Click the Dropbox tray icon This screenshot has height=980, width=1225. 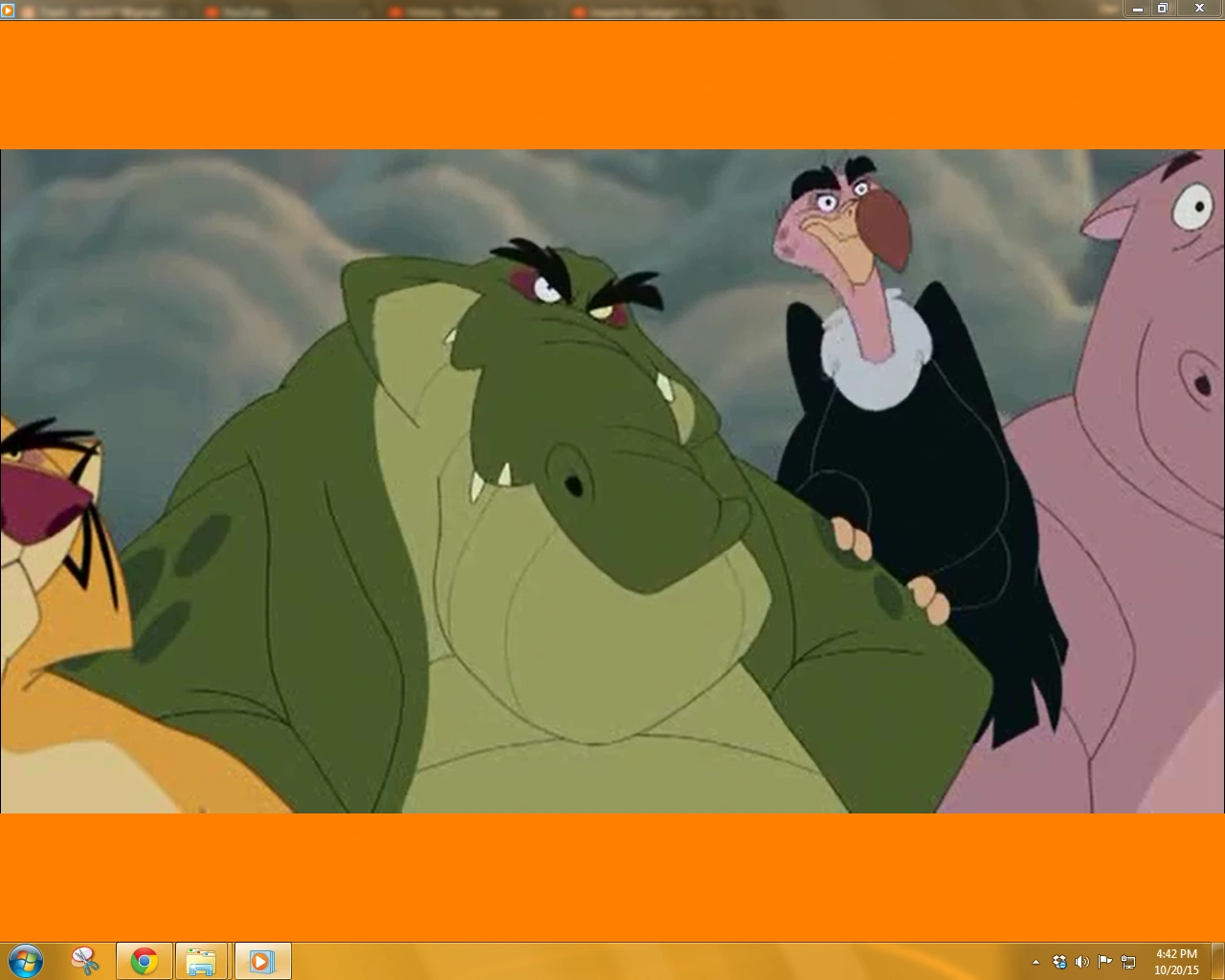[1059, 962]
